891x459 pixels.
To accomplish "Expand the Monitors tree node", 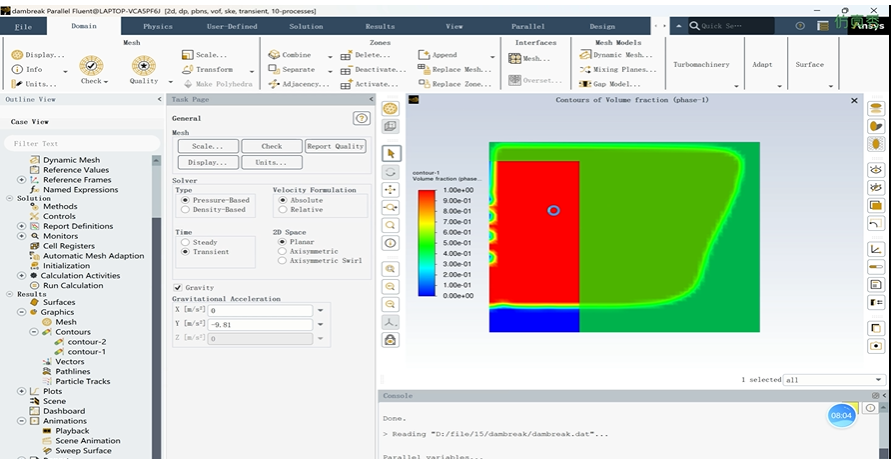I will tap(22, 236).
